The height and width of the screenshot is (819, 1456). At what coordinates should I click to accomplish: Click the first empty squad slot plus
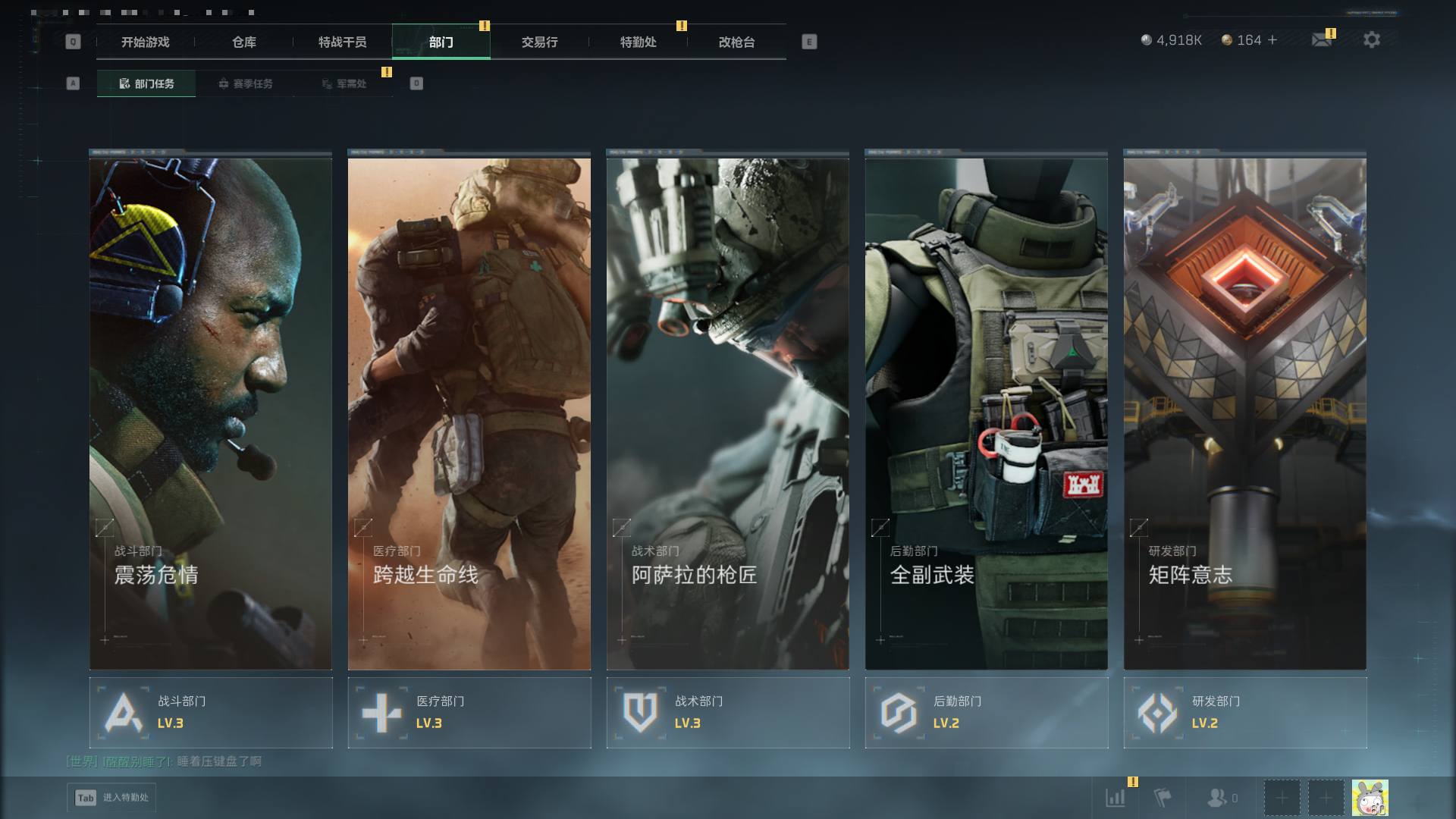point(1282,798)
